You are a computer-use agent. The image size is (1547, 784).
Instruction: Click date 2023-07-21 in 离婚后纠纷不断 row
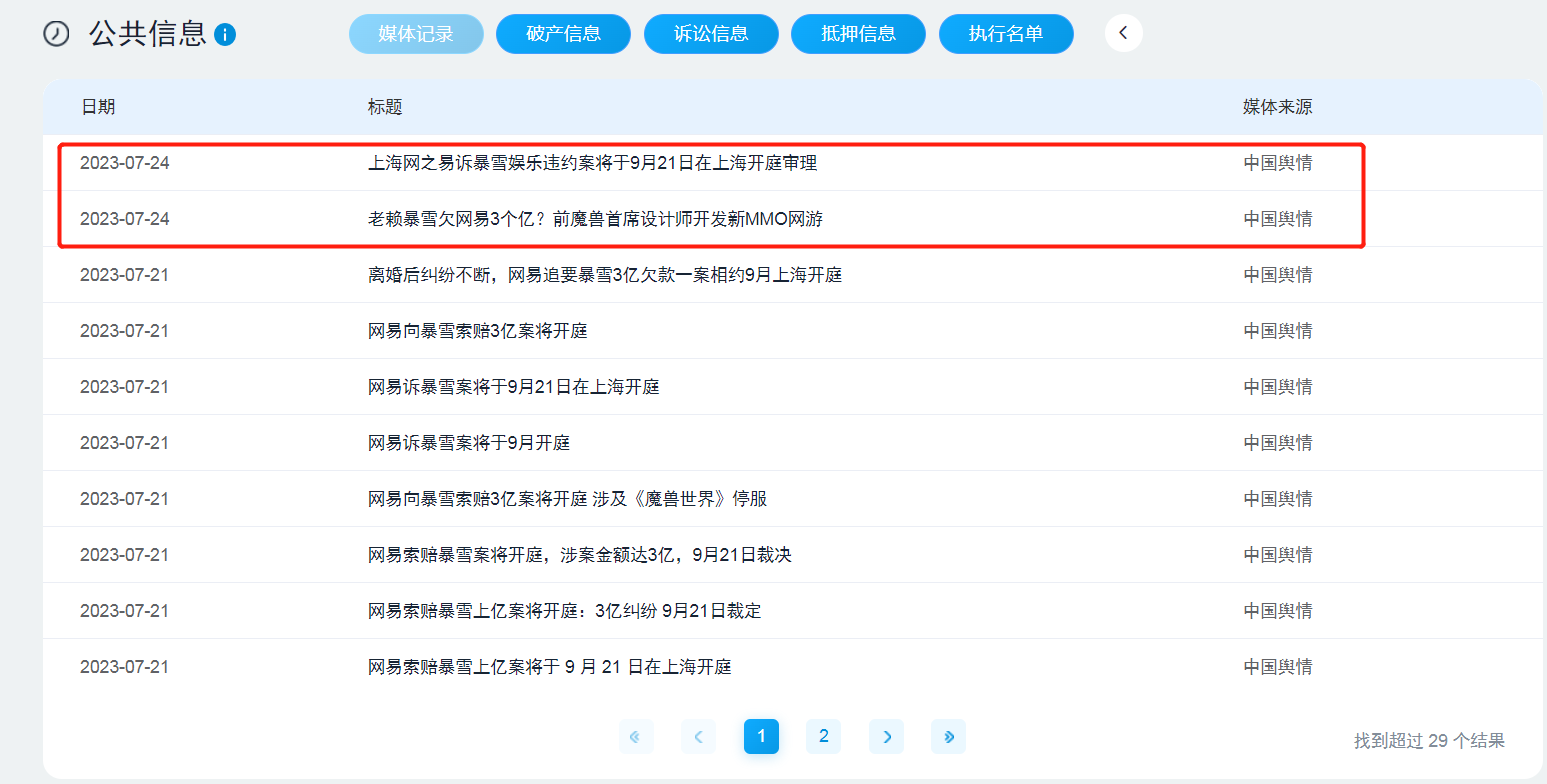coord(125,275)
